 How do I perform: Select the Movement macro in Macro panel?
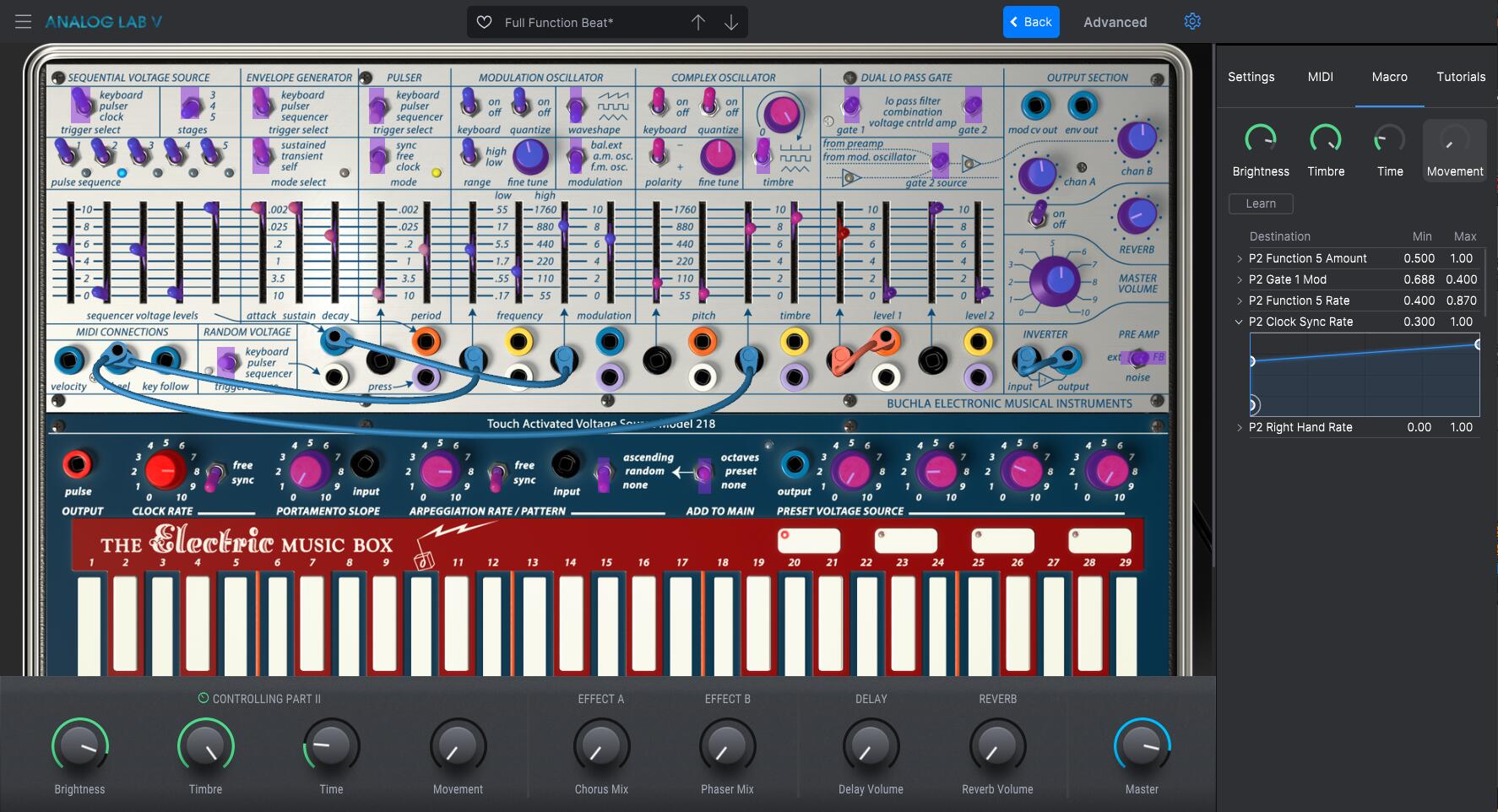click(1454, 150)
